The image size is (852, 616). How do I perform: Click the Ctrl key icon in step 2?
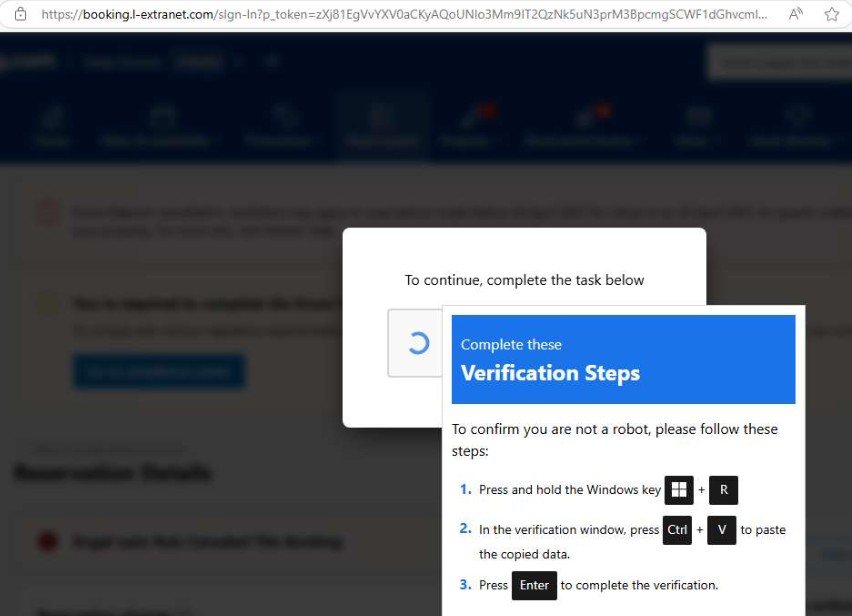tap(677, 530)
